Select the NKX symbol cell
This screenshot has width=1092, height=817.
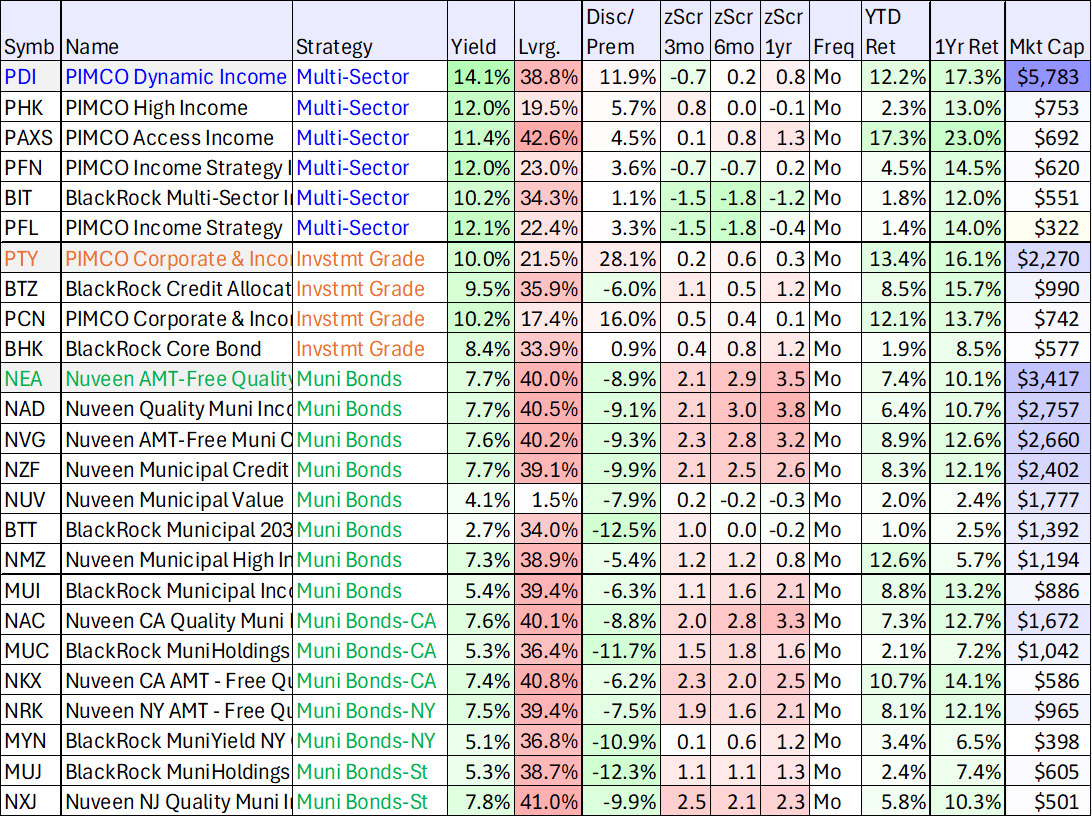pos(31,680)
